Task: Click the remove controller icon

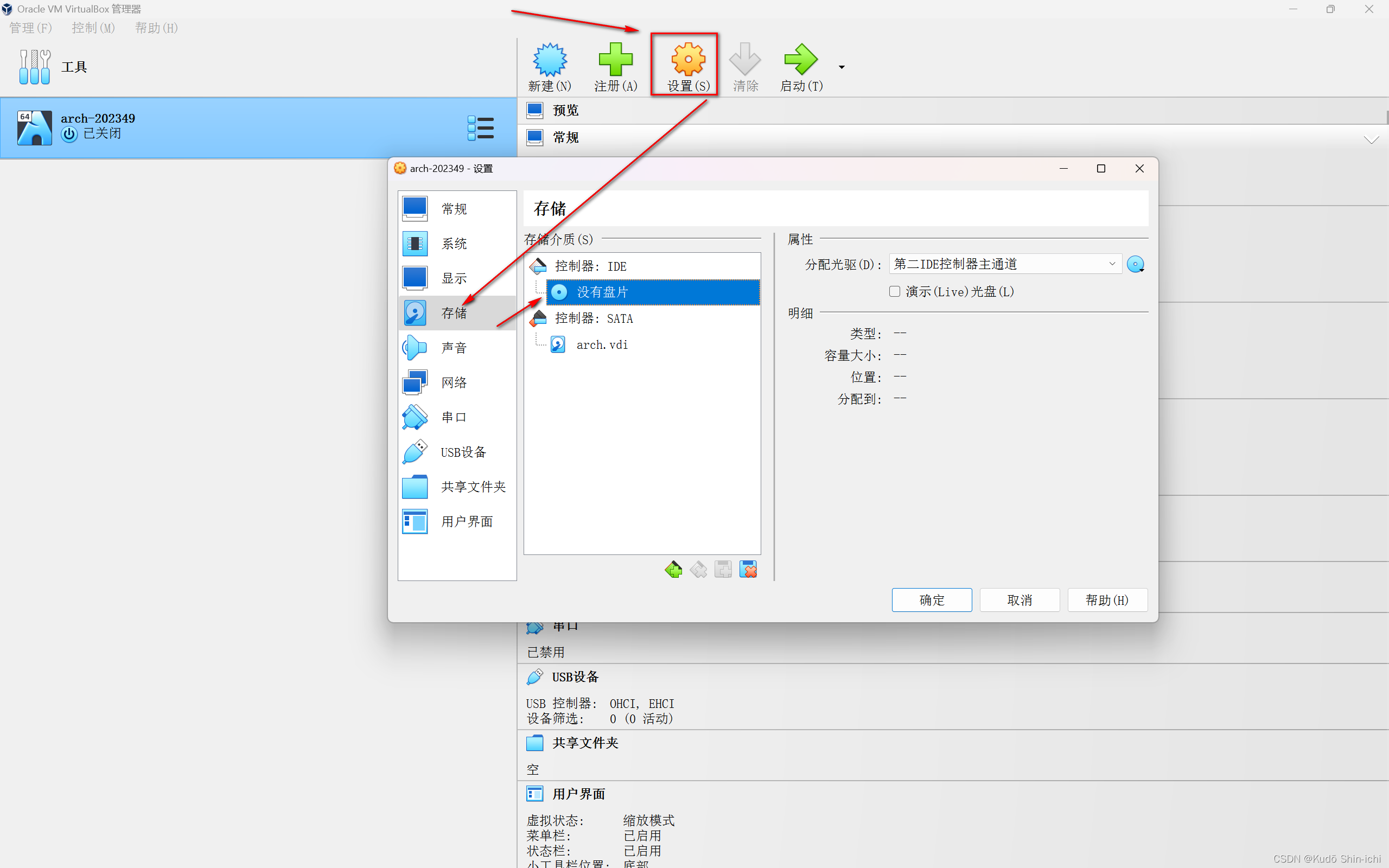Action: click(x=698, y=570)
